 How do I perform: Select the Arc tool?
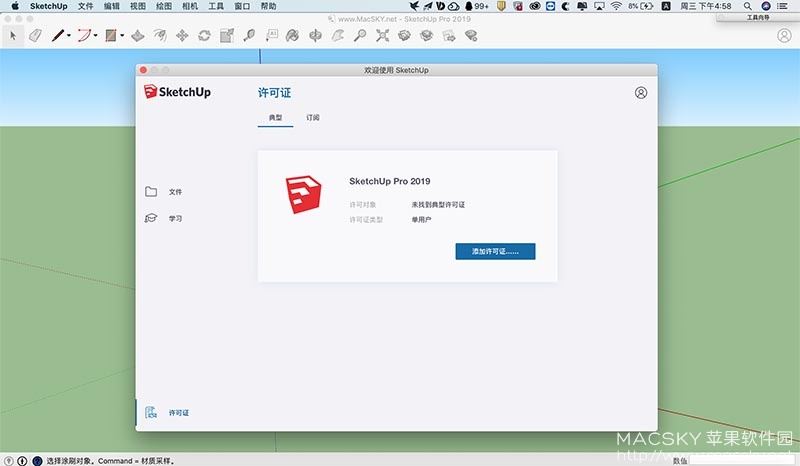(84, 36)
